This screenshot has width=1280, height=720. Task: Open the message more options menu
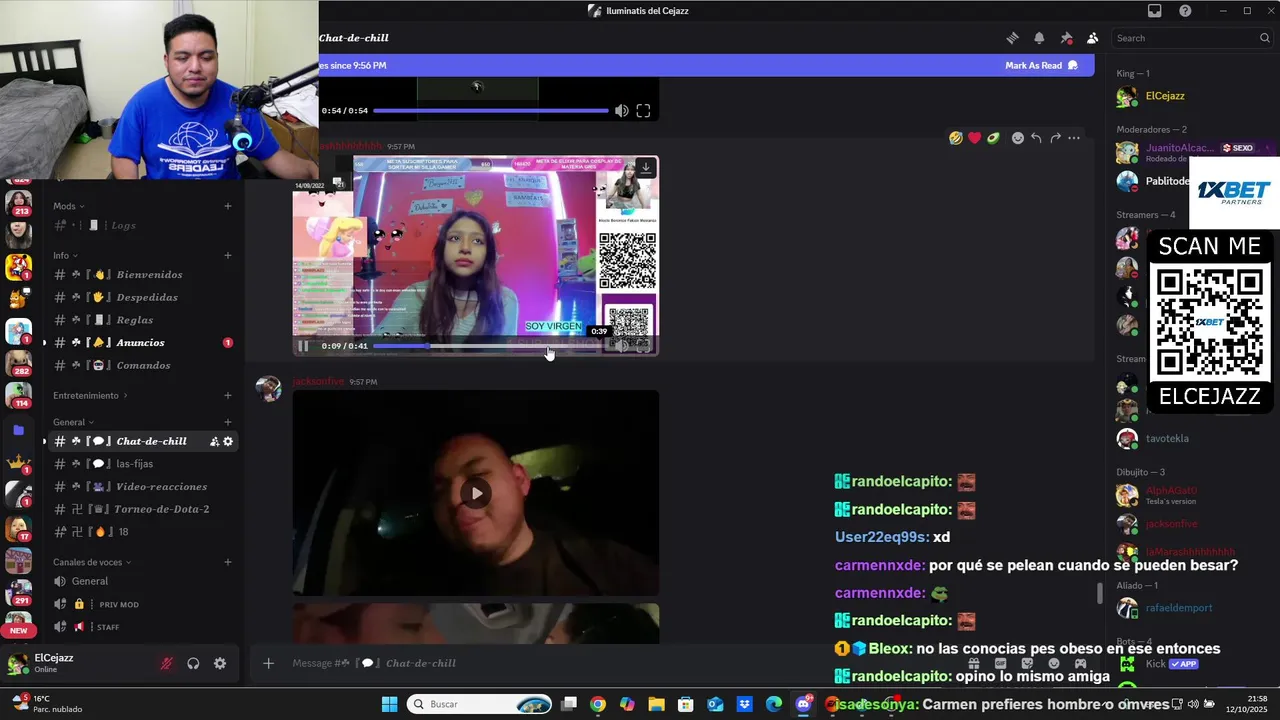pyautogui.click(x=1074, y=138)
